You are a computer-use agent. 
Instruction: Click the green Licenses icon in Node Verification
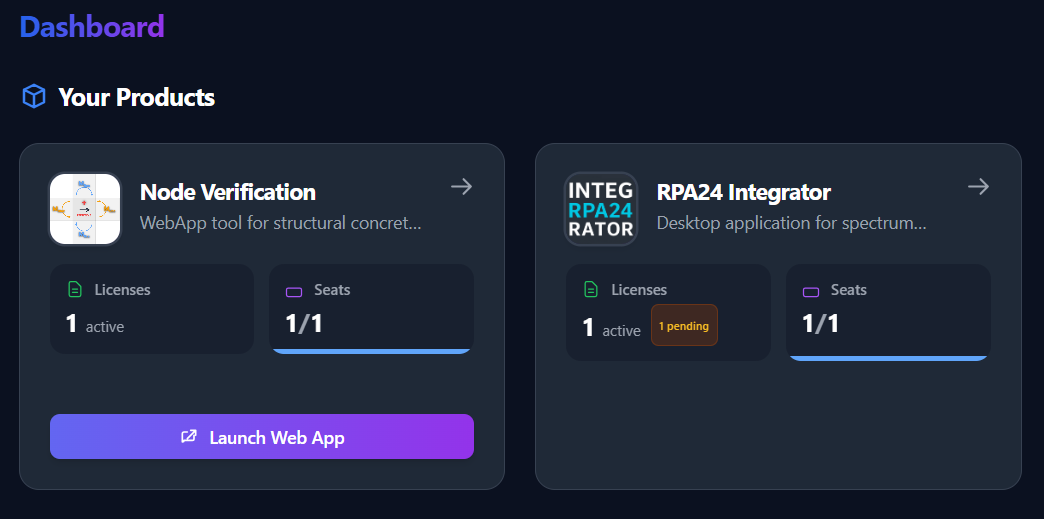(x=75, y=290)
